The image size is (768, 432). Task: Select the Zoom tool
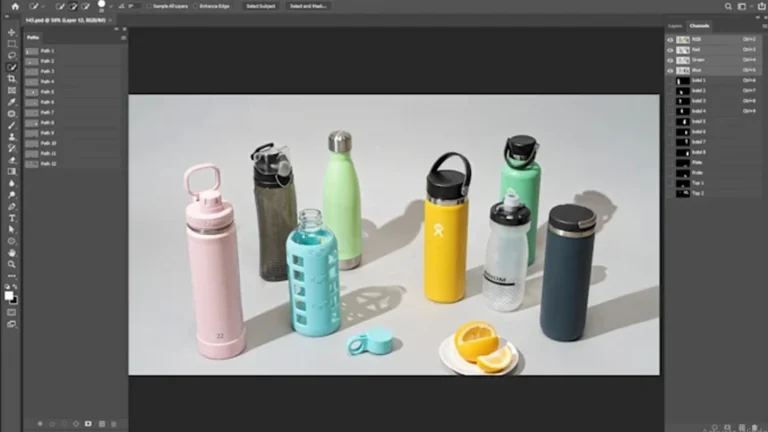point(12,264)
